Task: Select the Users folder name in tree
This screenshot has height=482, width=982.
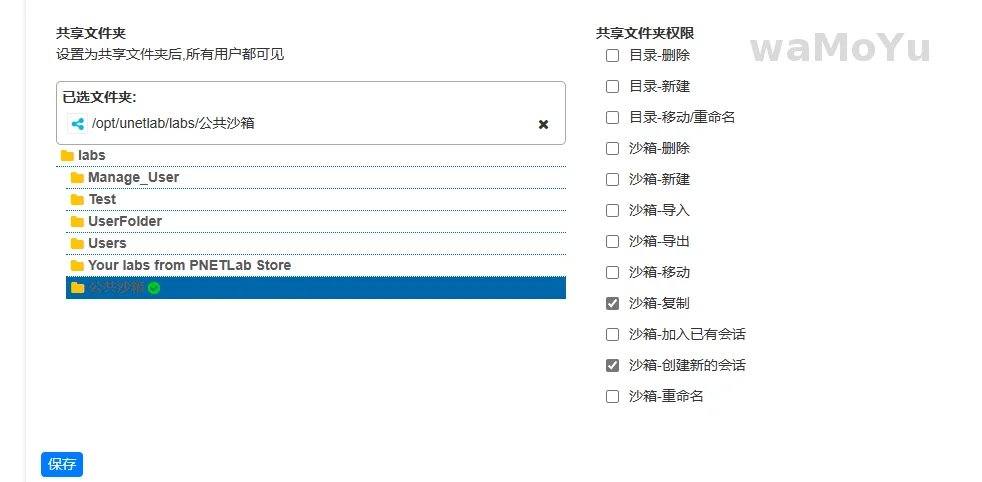Action: pyautogui.click(x=107, y=244)
